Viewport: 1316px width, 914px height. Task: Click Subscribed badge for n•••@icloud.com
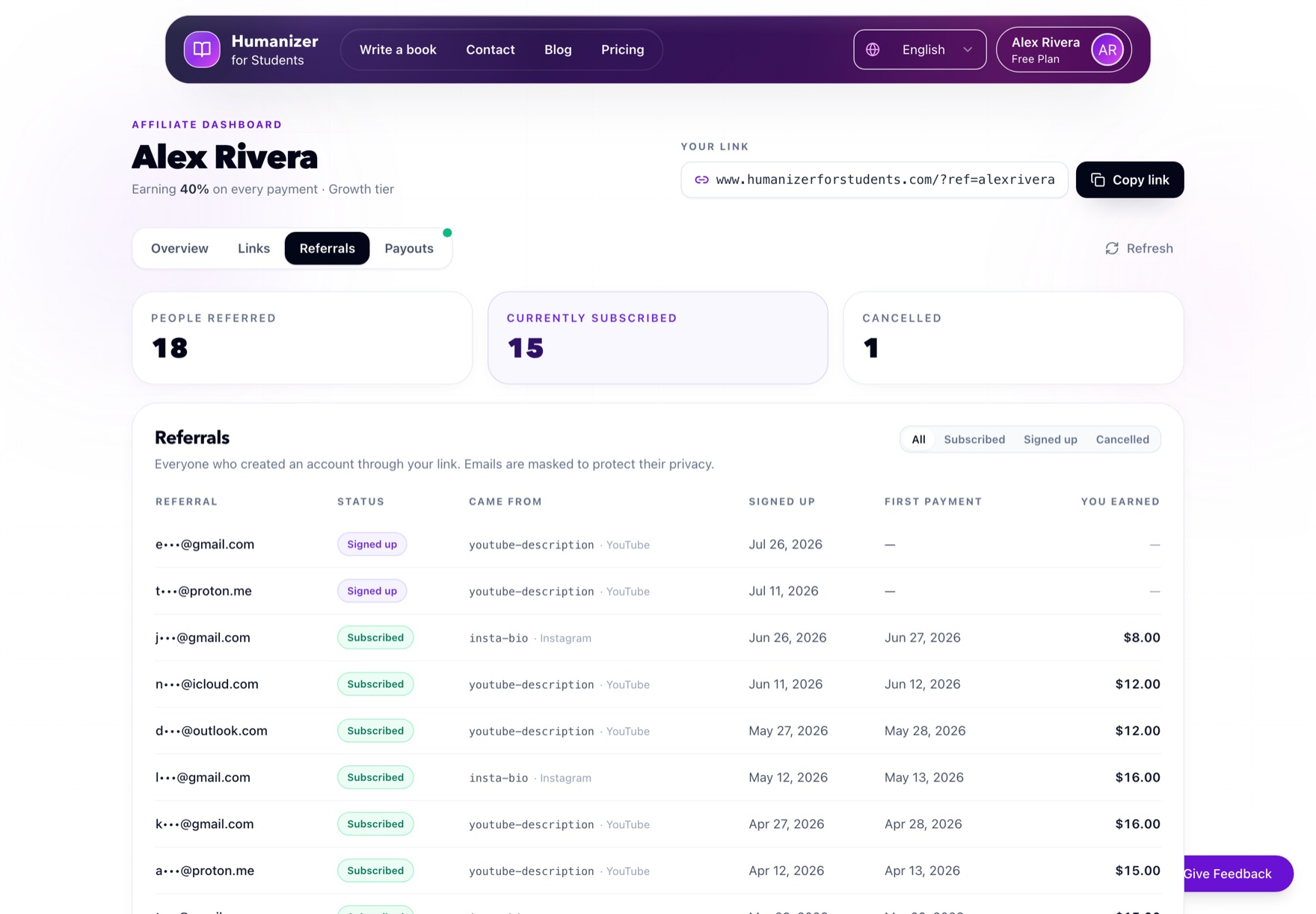[375, 684]
